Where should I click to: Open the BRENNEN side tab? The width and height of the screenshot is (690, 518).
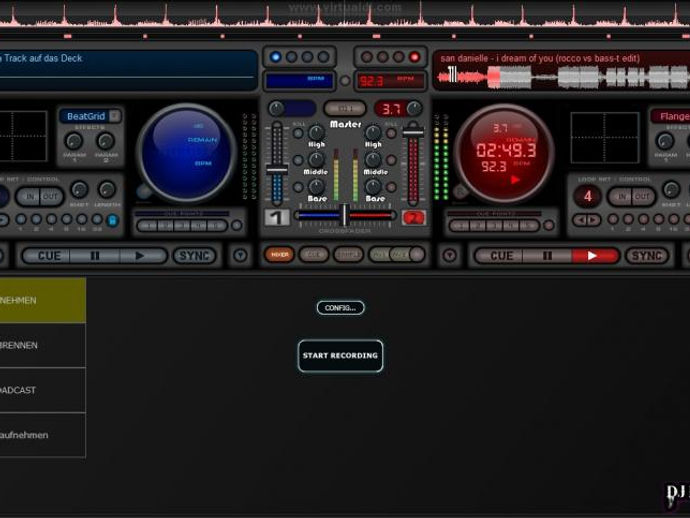coord(43,345)
